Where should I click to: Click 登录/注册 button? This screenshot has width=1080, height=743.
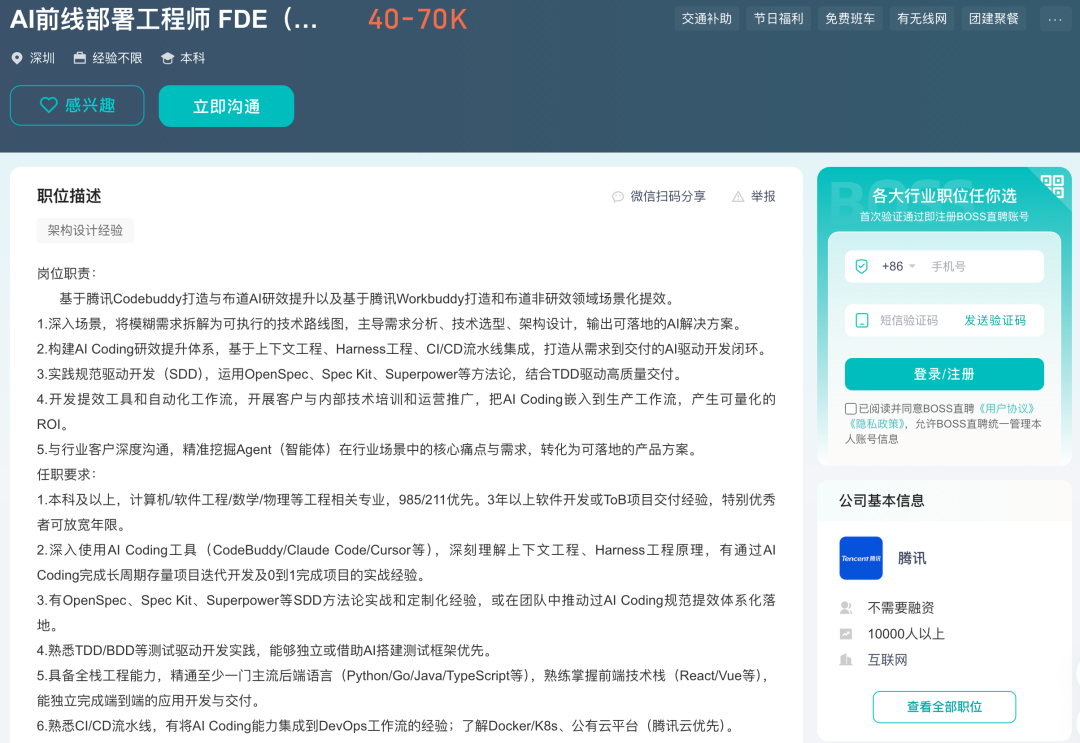[944, 374]
